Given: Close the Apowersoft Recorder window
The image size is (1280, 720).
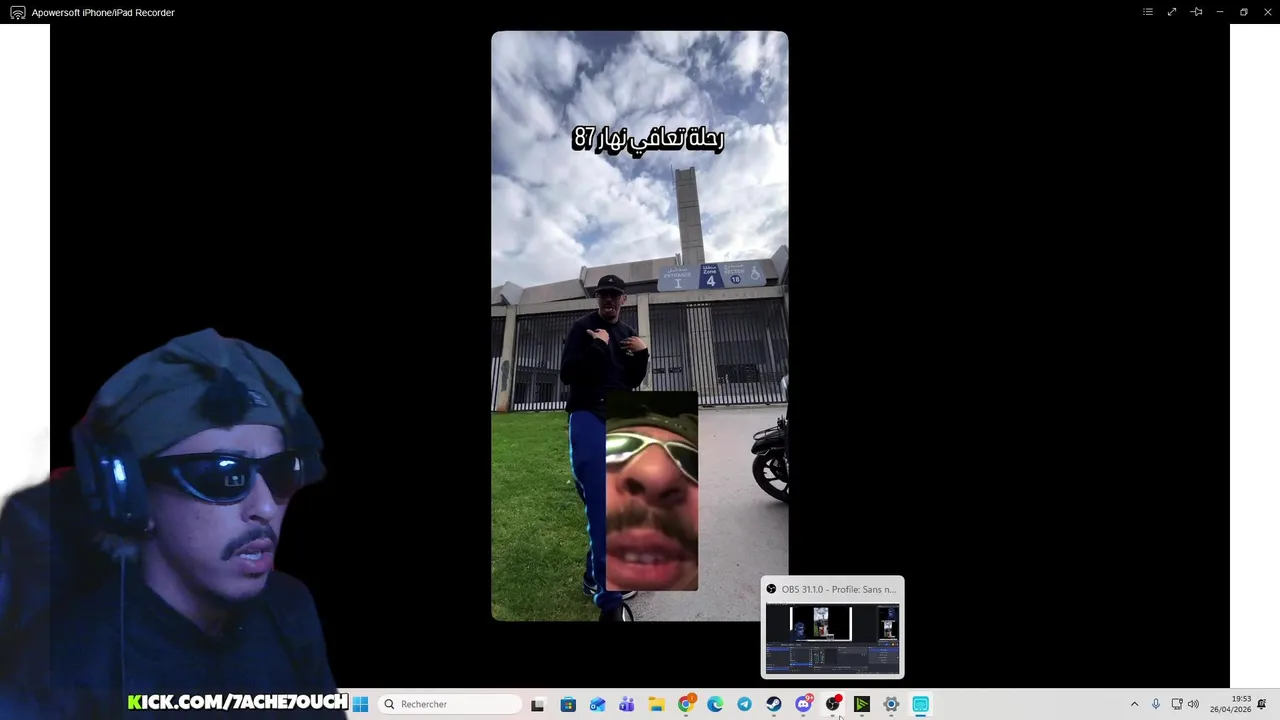Looking at the screenshot, I should point(1267,12).
